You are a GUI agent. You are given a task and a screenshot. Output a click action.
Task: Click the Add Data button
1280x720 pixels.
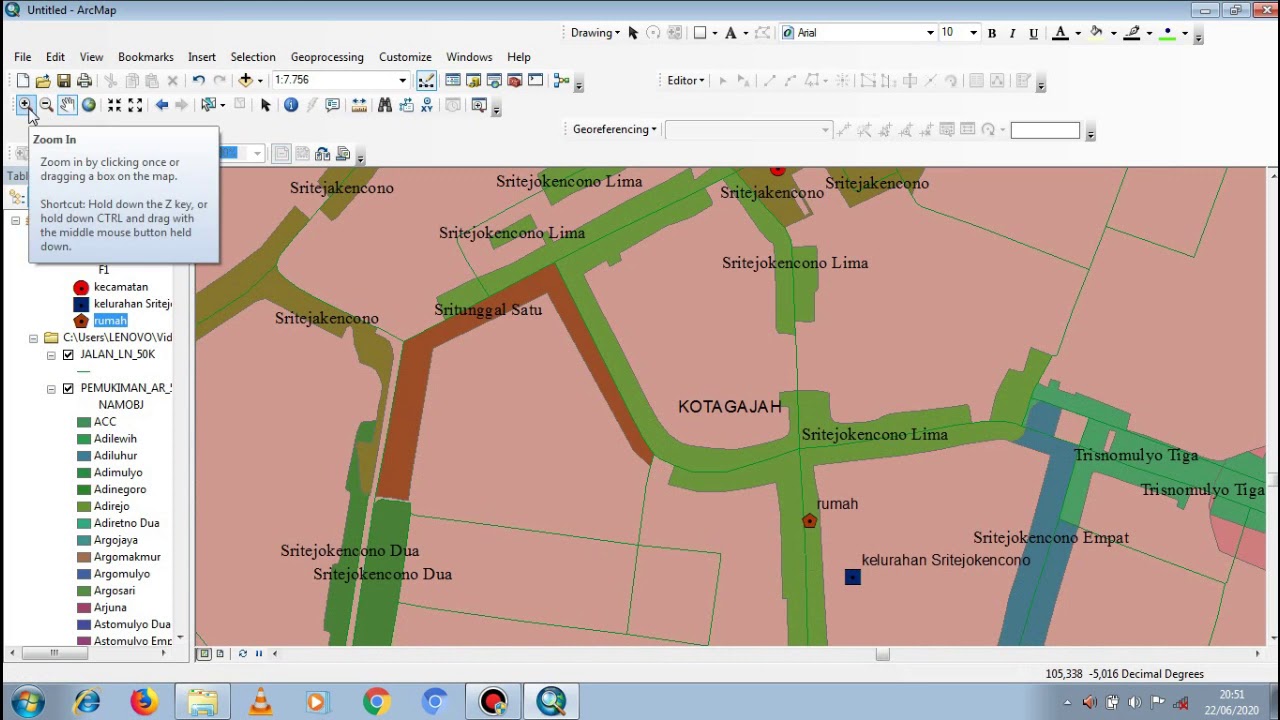tap(245, 80)
